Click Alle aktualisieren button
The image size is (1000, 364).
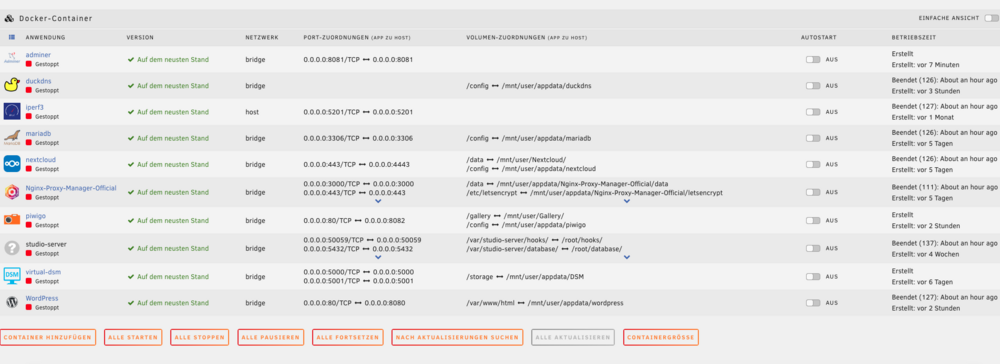[x=573, y=337]
